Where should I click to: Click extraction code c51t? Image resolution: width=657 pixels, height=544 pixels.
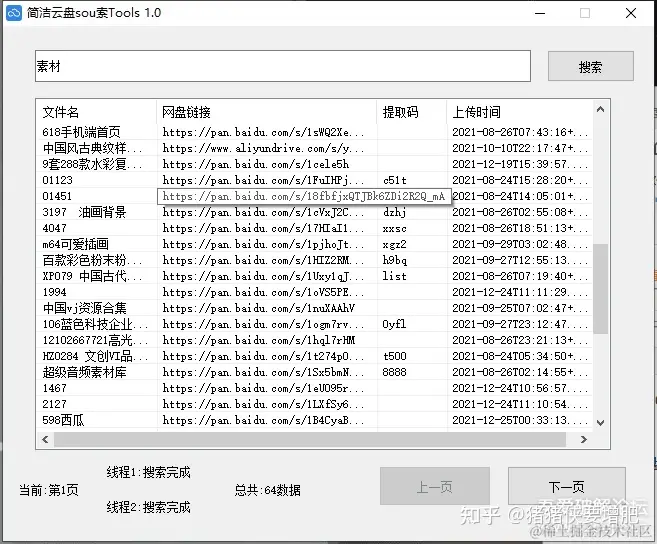pyautogui.click(x=395, y=180)
